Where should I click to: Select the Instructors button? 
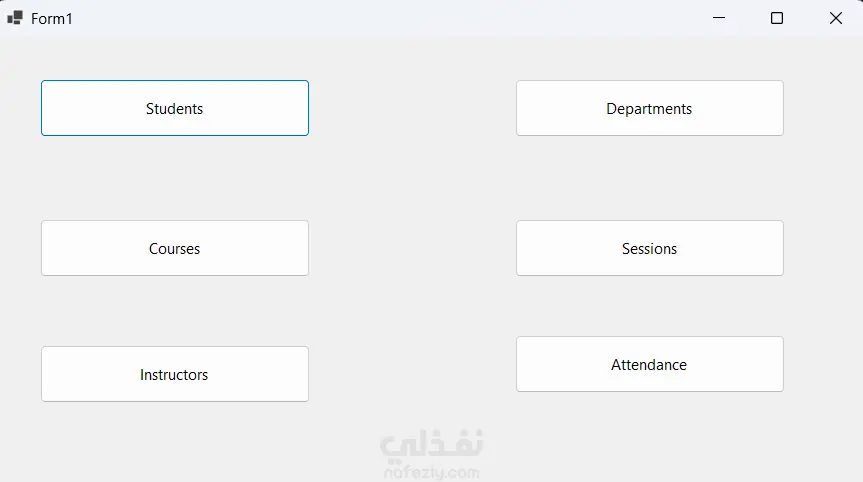(175, 374)
